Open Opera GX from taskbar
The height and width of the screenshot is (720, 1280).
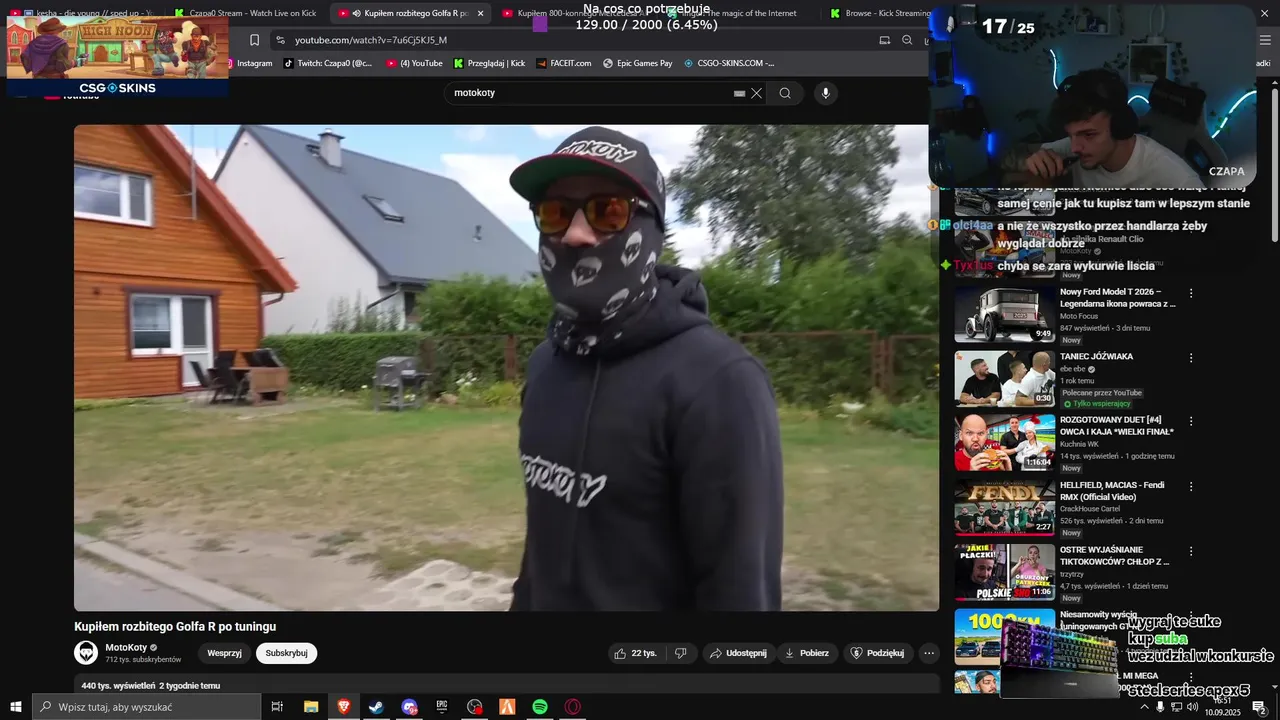[x=573, y=707]
